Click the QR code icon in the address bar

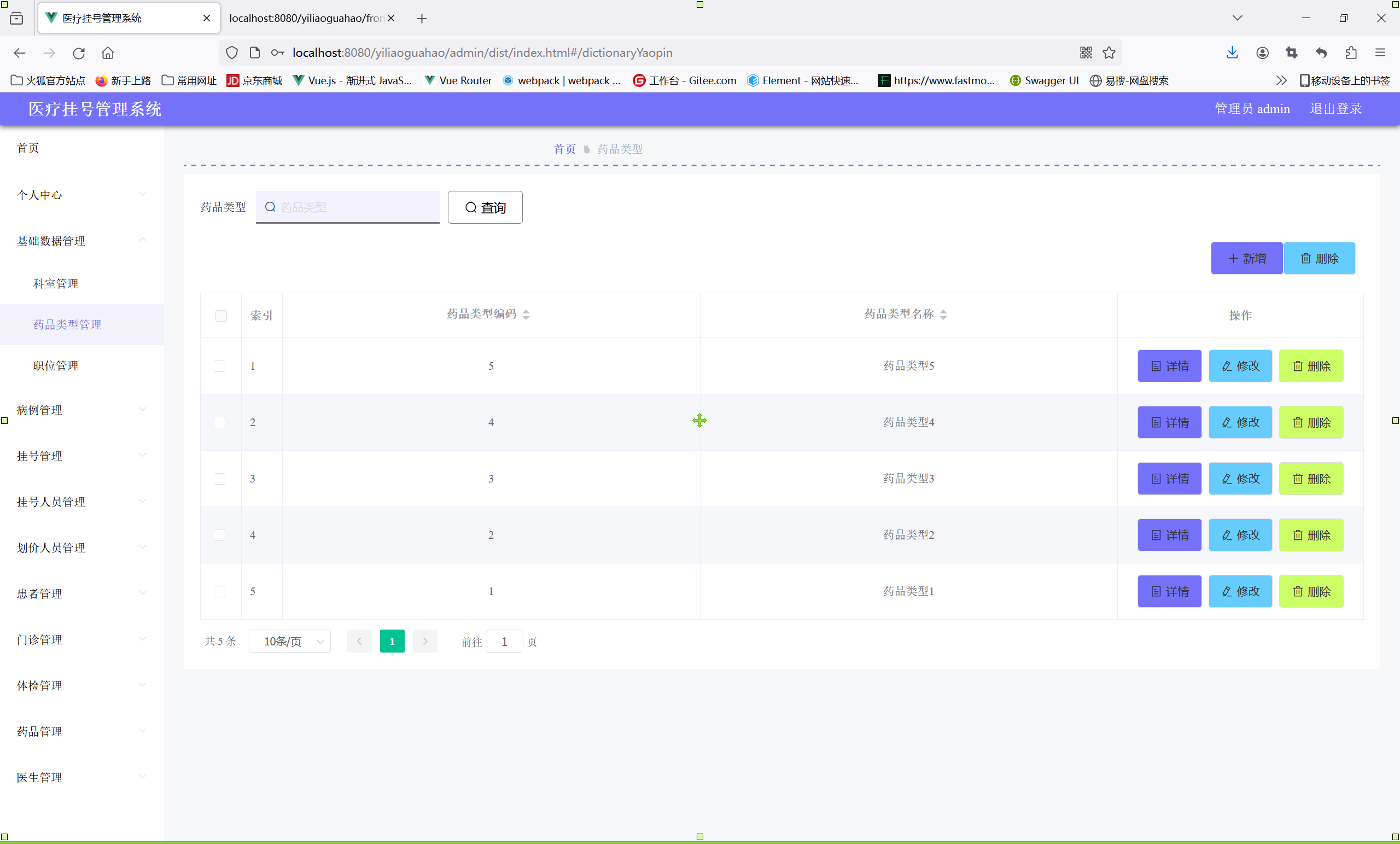pos(1086,53)
